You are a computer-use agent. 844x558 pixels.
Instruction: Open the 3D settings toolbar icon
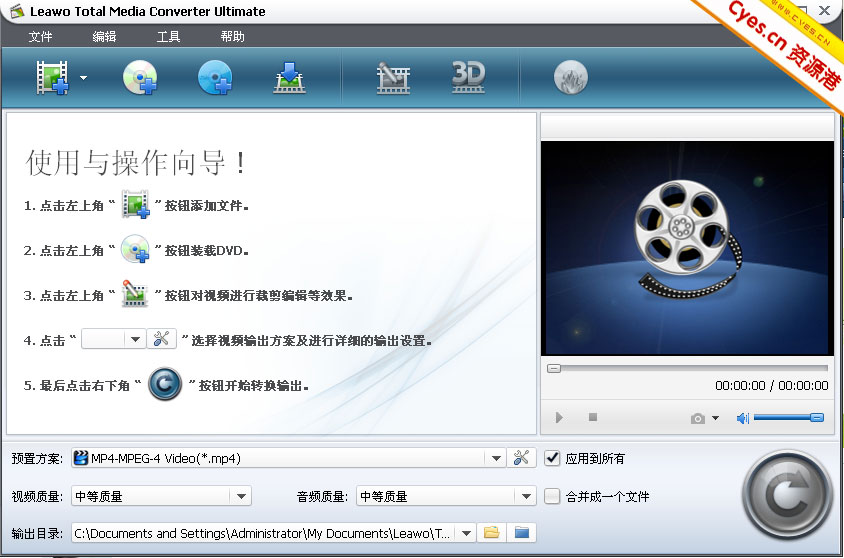tap(468, 77)
